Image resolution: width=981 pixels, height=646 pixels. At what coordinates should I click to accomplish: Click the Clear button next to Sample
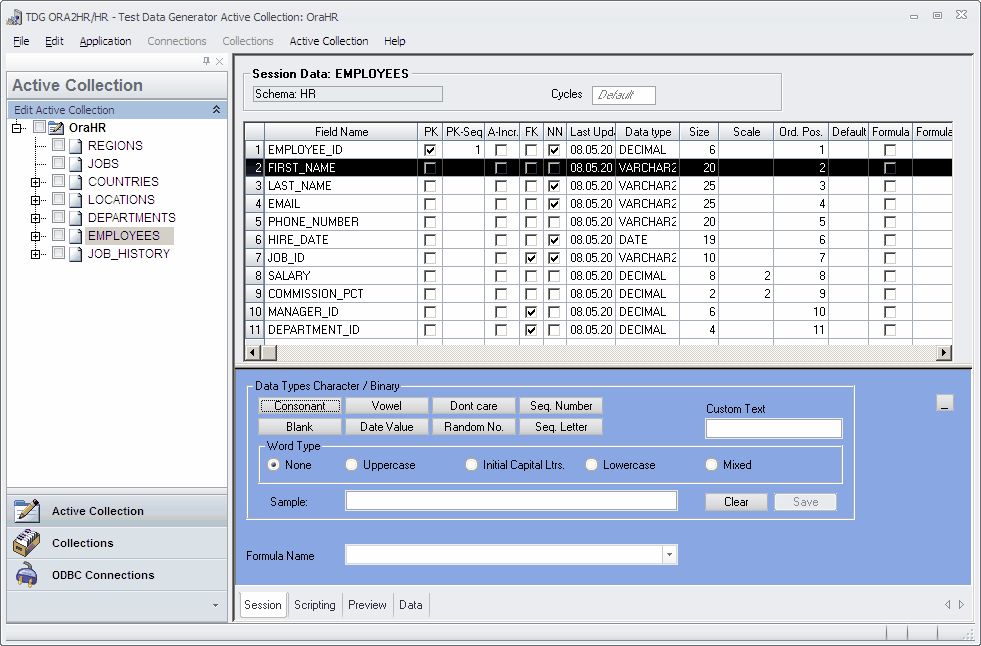click(736, 501)
